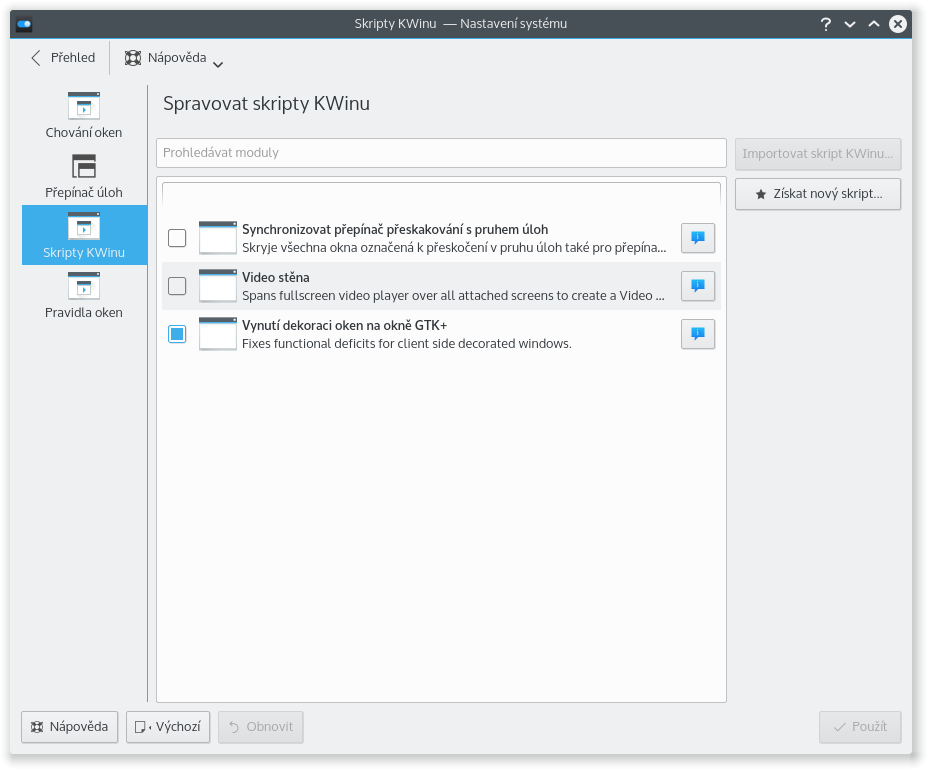Restore defaults with Výchozí button
Viewport: 928px width, 770px height.
click(168, 727)
